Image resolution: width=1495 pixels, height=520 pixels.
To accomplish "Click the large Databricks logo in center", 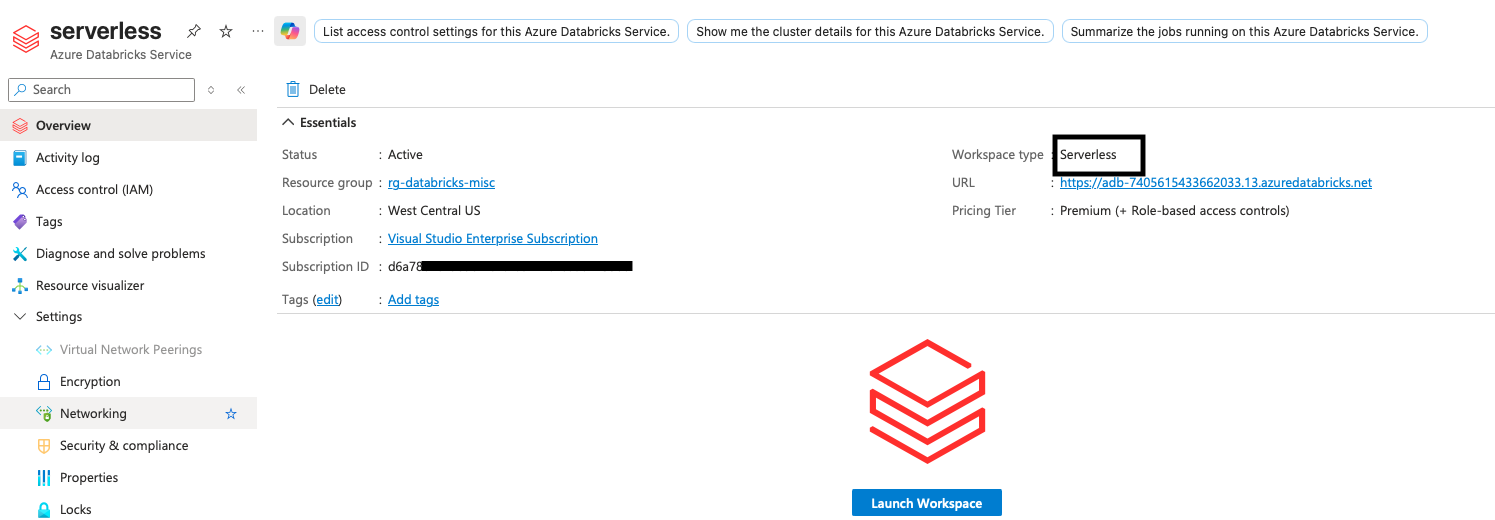I will [x=927, y=401].
